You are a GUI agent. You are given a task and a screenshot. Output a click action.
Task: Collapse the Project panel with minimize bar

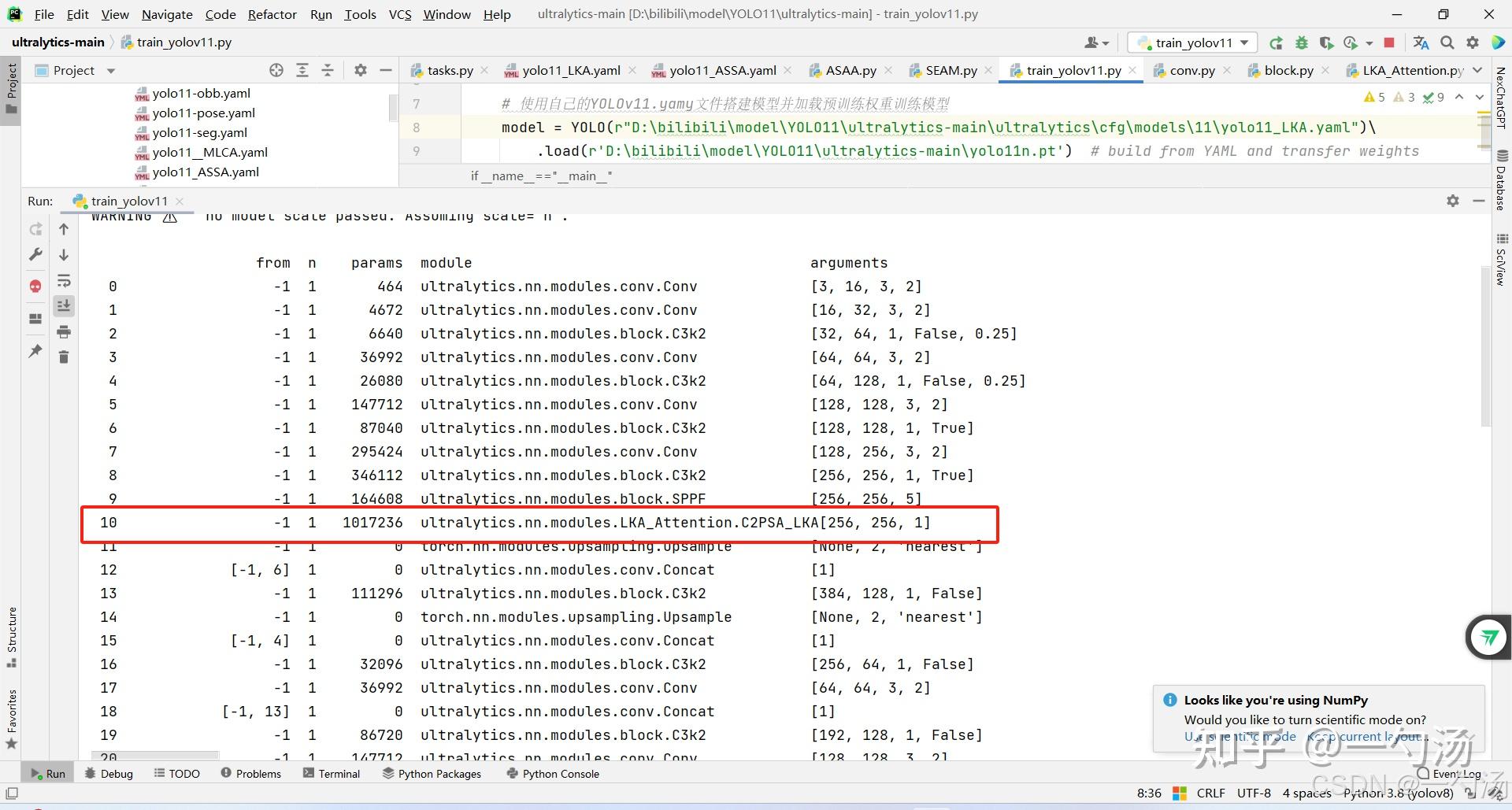tap(385, 69)
